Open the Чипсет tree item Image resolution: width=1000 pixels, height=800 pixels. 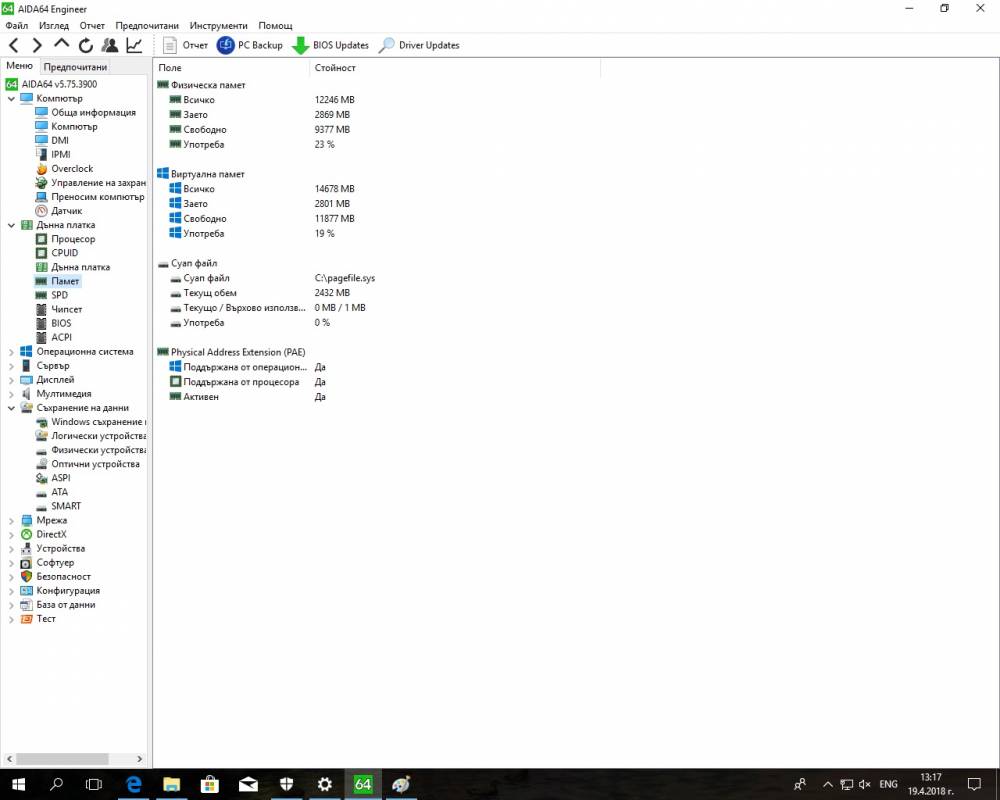tap(59, 309)
